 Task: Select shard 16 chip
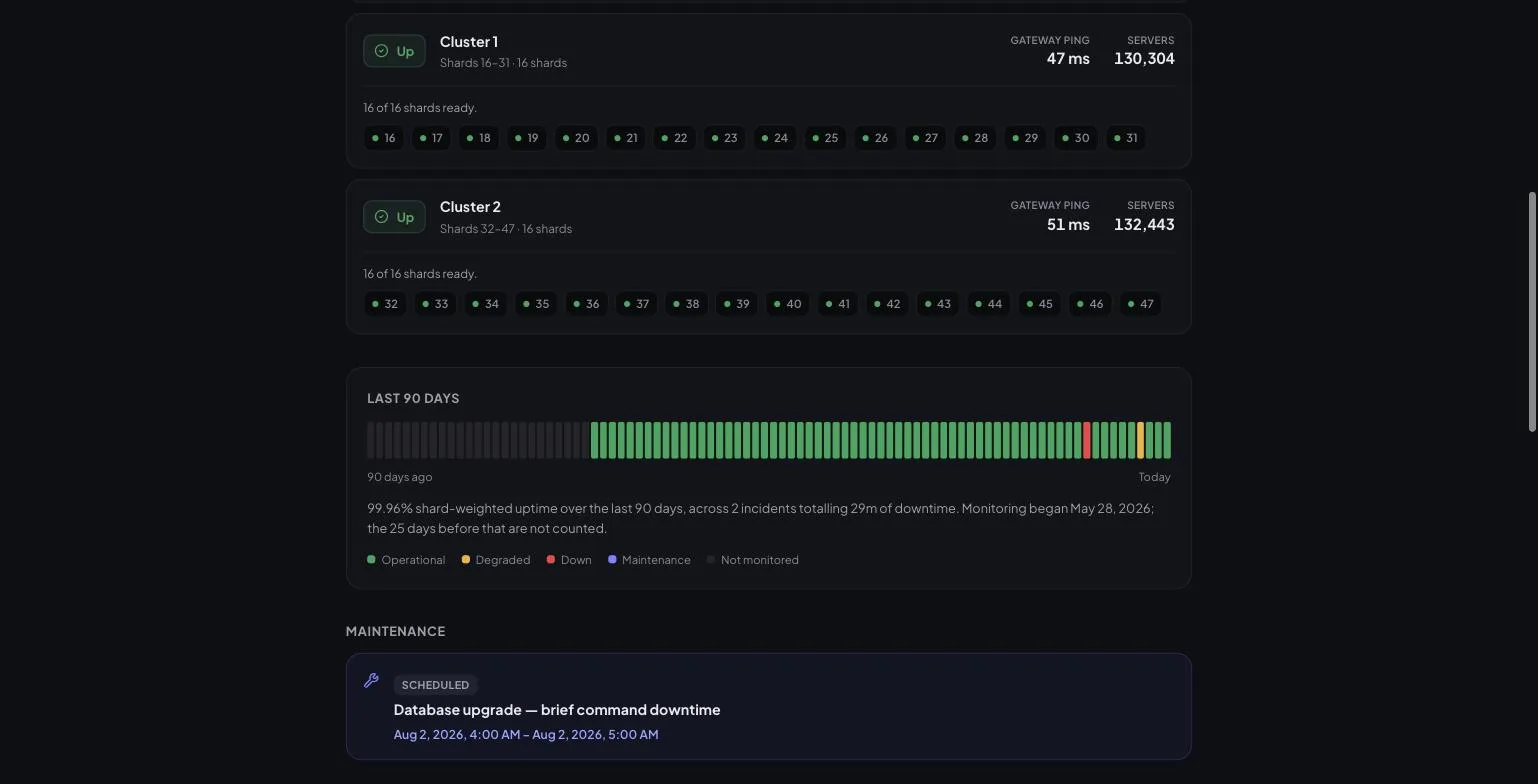click(x=383, y=138)
